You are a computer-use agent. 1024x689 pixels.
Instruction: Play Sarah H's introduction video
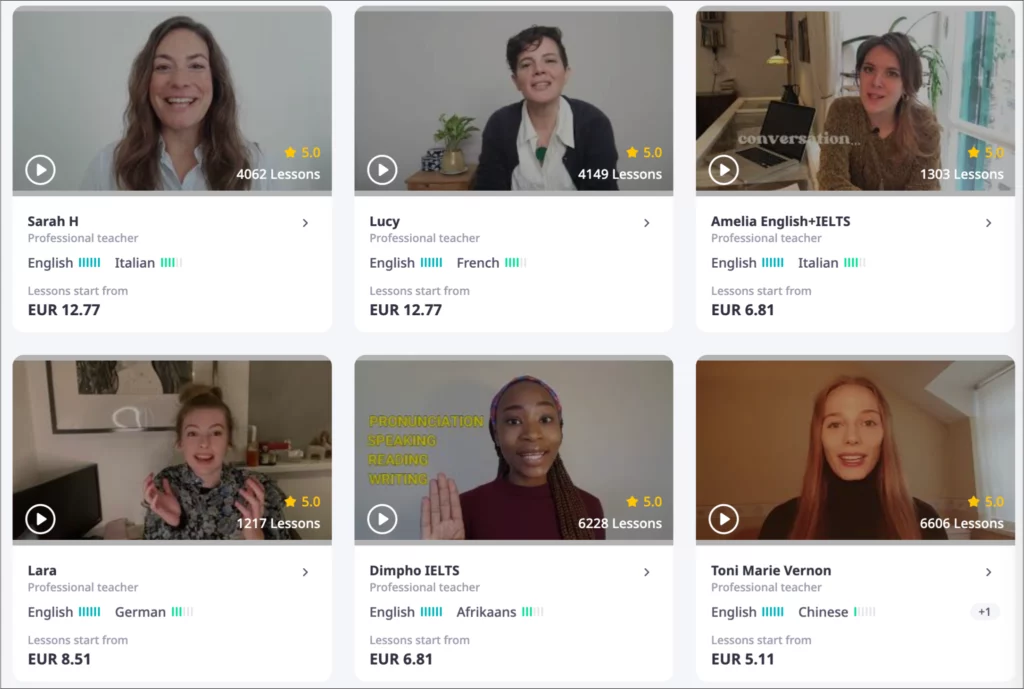(x=40, y=169)
